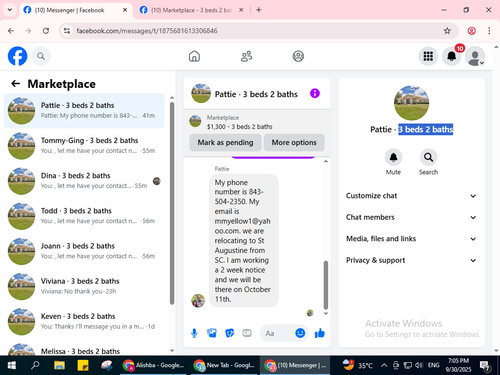
Task: Open Keven conversation
Action: click(84, 322)
